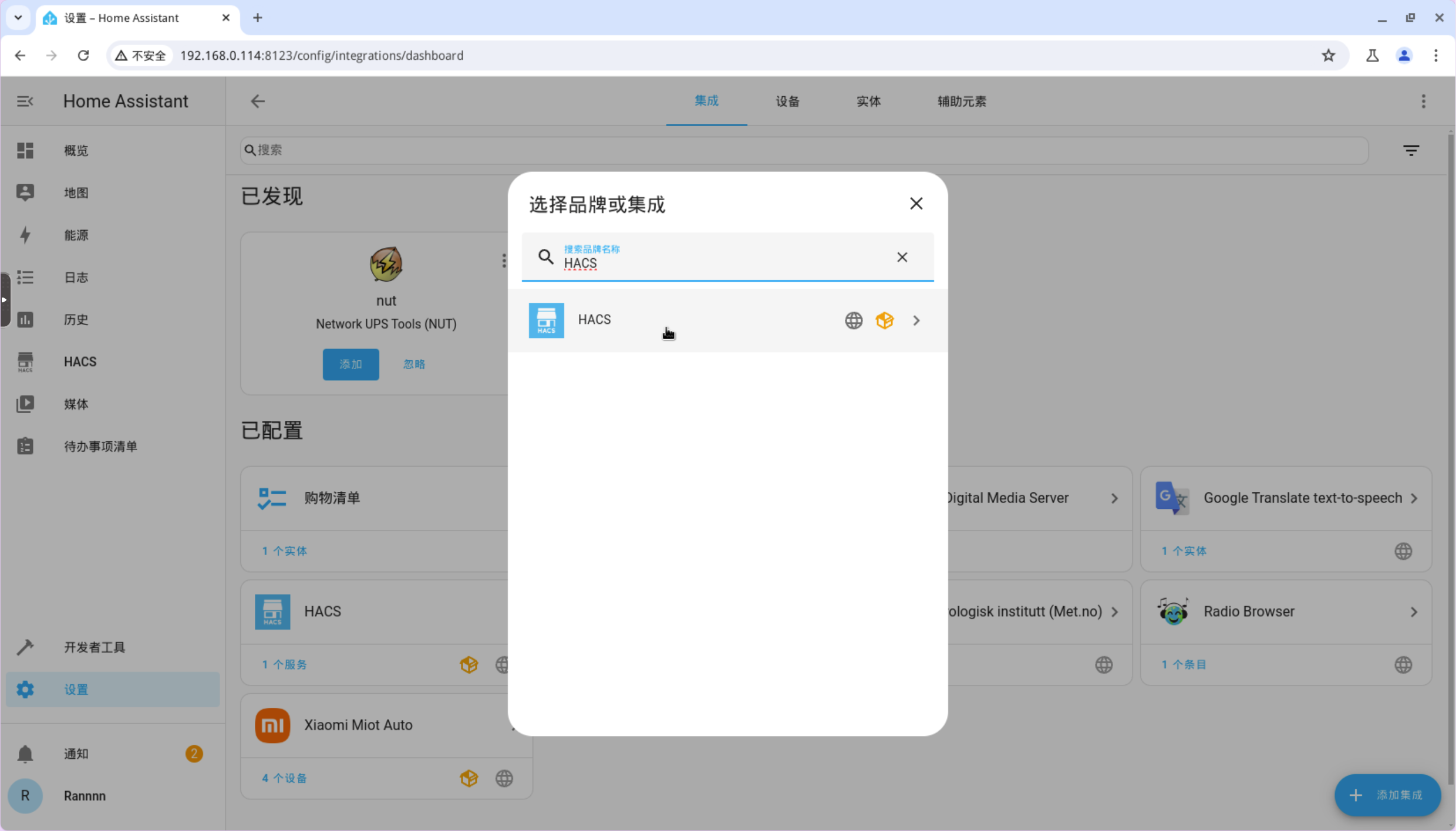Collapse the sidebar with the menu icon
This screenshot has width=1456, height=831.
[x=25, y=101]
